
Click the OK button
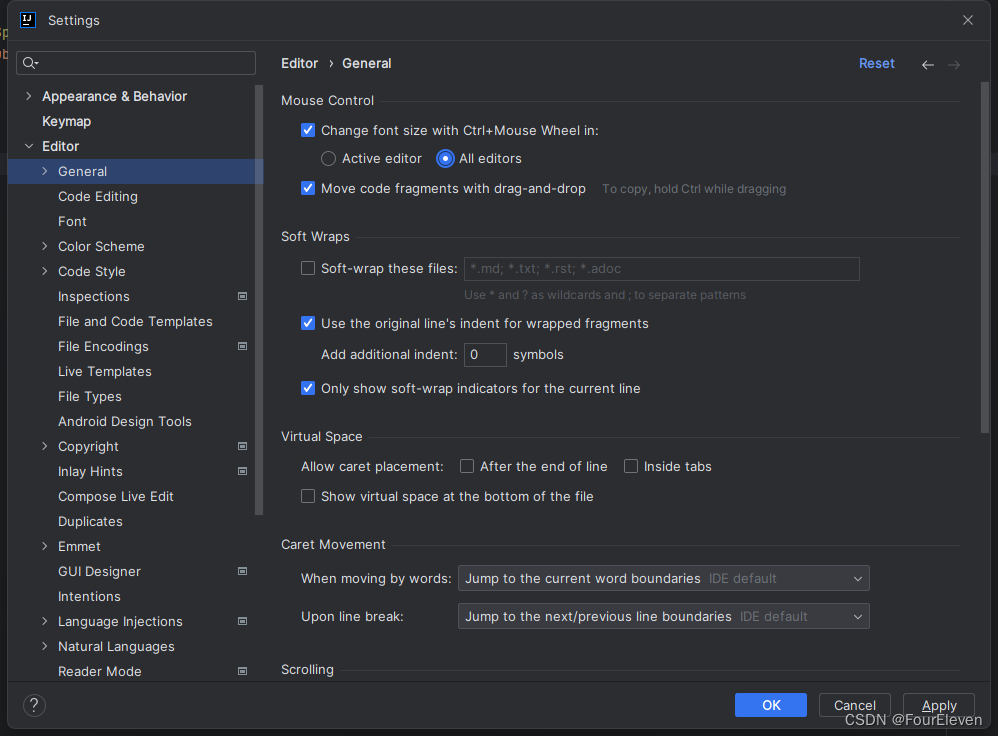click(771, 705)
